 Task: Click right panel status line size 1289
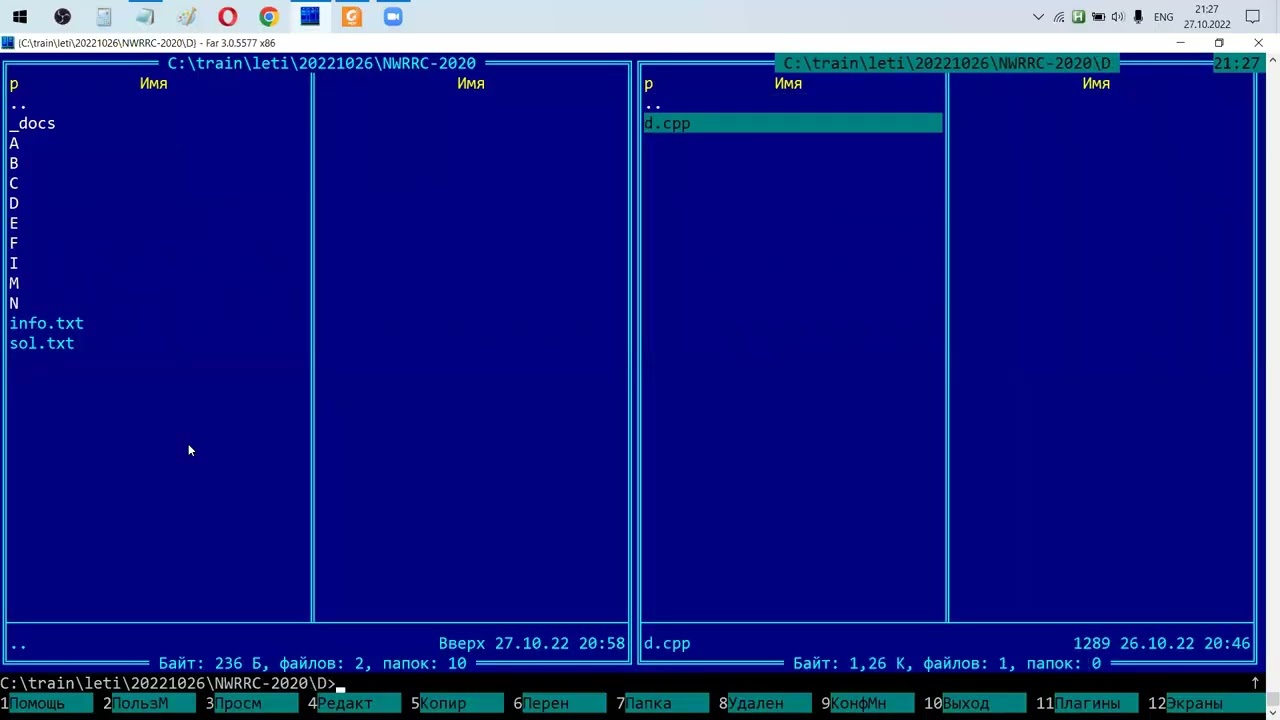tap(1092, 644)
